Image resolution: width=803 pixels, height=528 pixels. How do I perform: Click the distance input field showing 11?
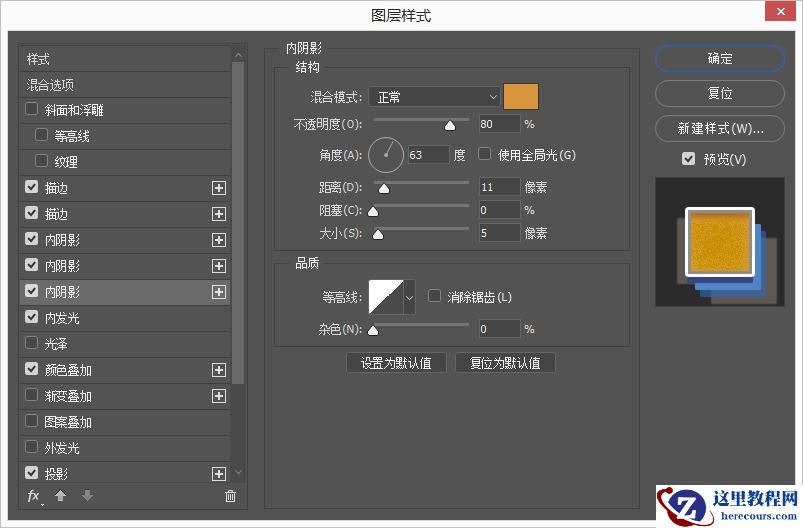[499, 187]
